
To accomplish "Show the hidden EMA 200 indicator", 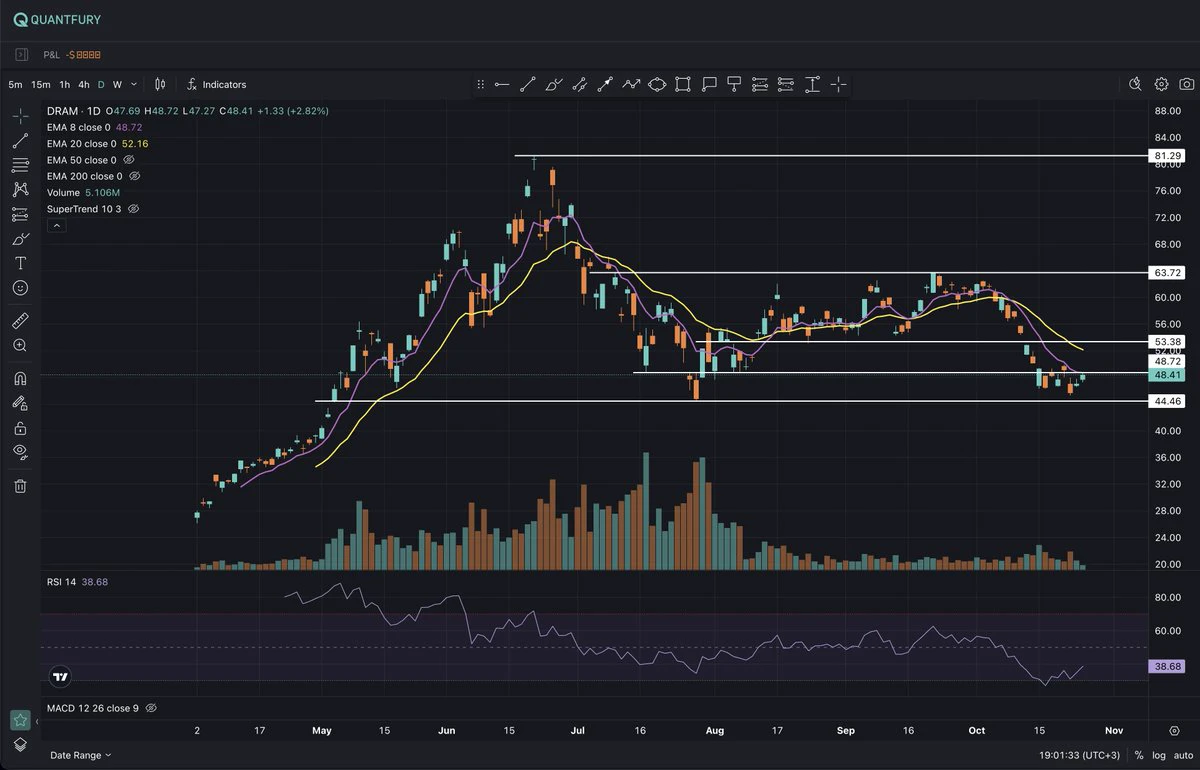I will point(135,176).
